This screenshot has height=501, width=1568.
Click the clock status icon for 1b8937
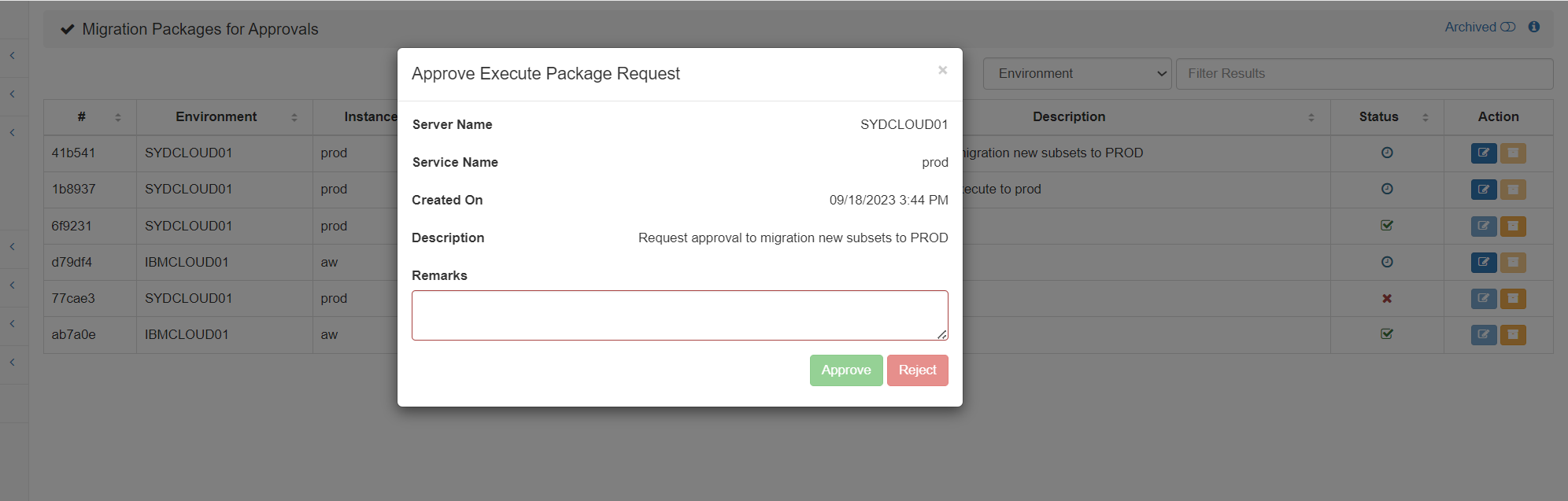click(1386, 189)
